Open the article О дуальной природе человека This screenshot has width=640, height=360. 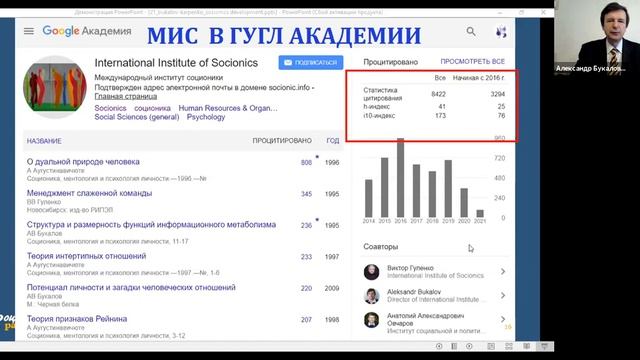click(x=83, y=162)
